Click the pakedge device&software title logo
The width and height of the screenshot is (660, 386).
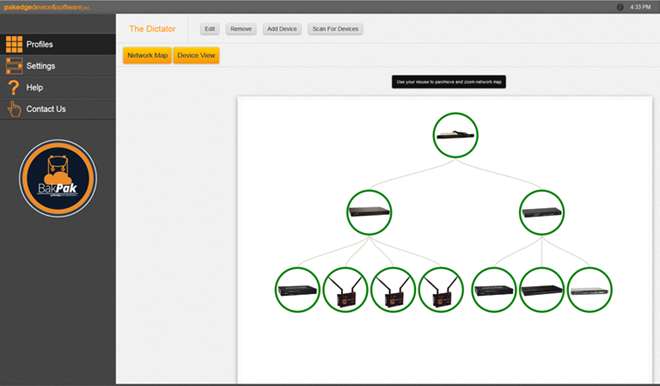[46, 7]
